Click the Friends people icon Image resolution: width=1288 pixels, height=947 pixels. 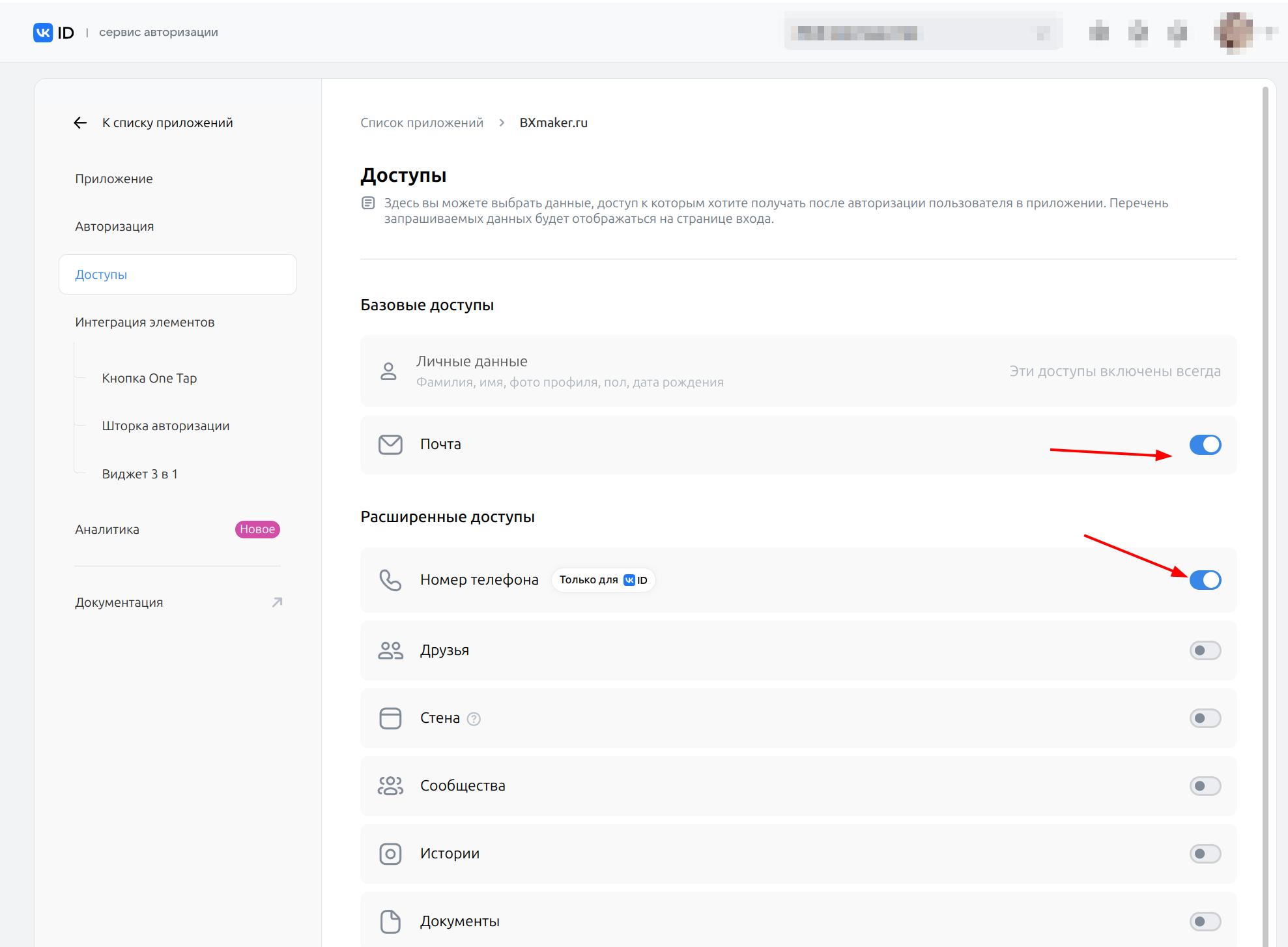point(390,650)
